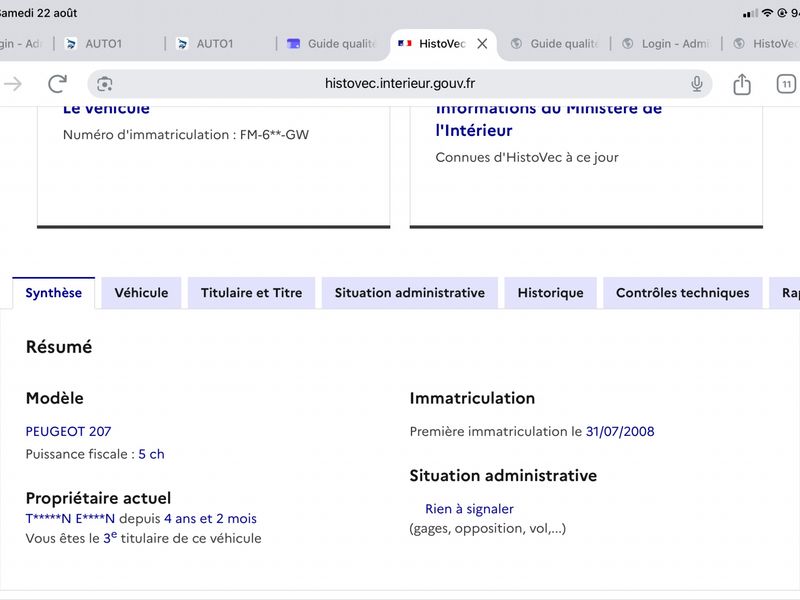Switch to the second AUTO1 browser tab

[215, 44]
